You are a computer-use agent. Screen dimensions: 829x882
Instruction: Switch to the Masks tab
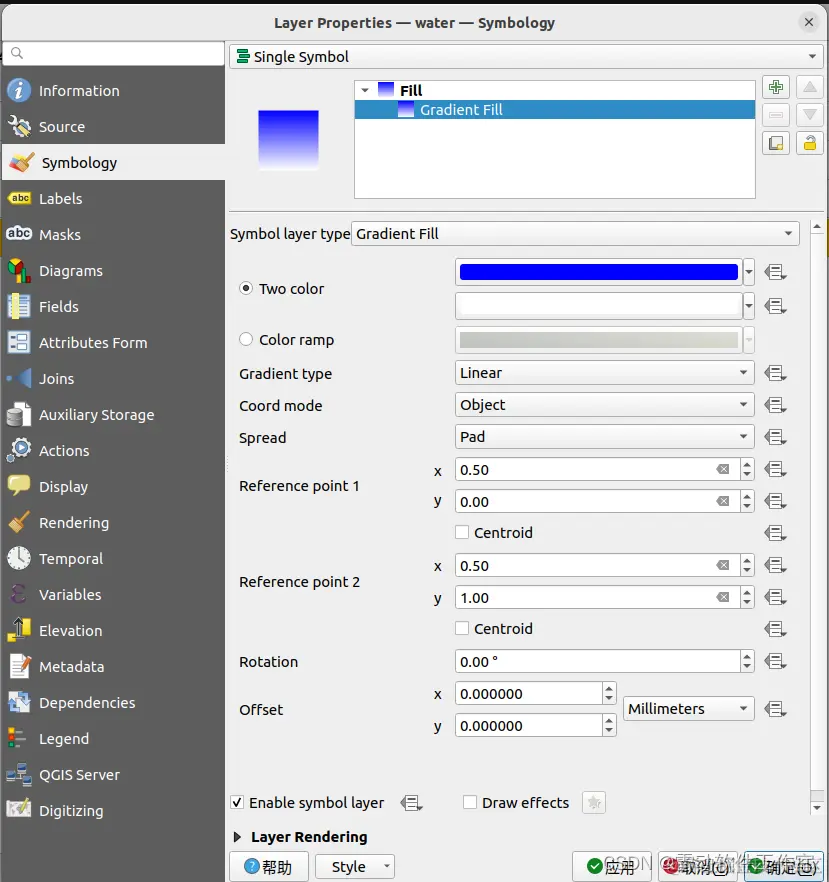point(113,235)
